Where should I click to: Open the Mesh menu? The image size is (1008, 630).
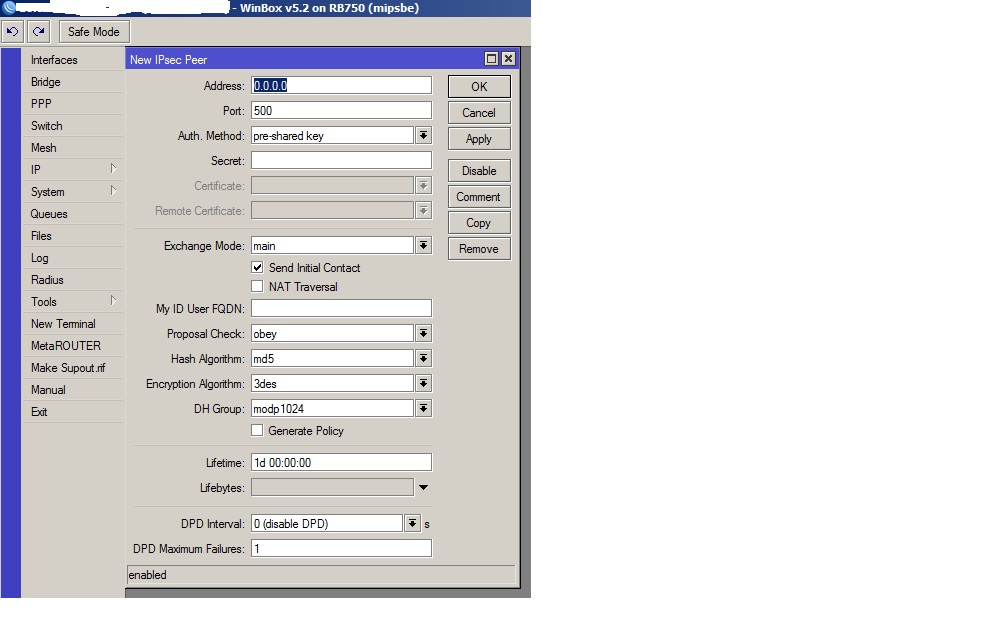pos(72,148)
